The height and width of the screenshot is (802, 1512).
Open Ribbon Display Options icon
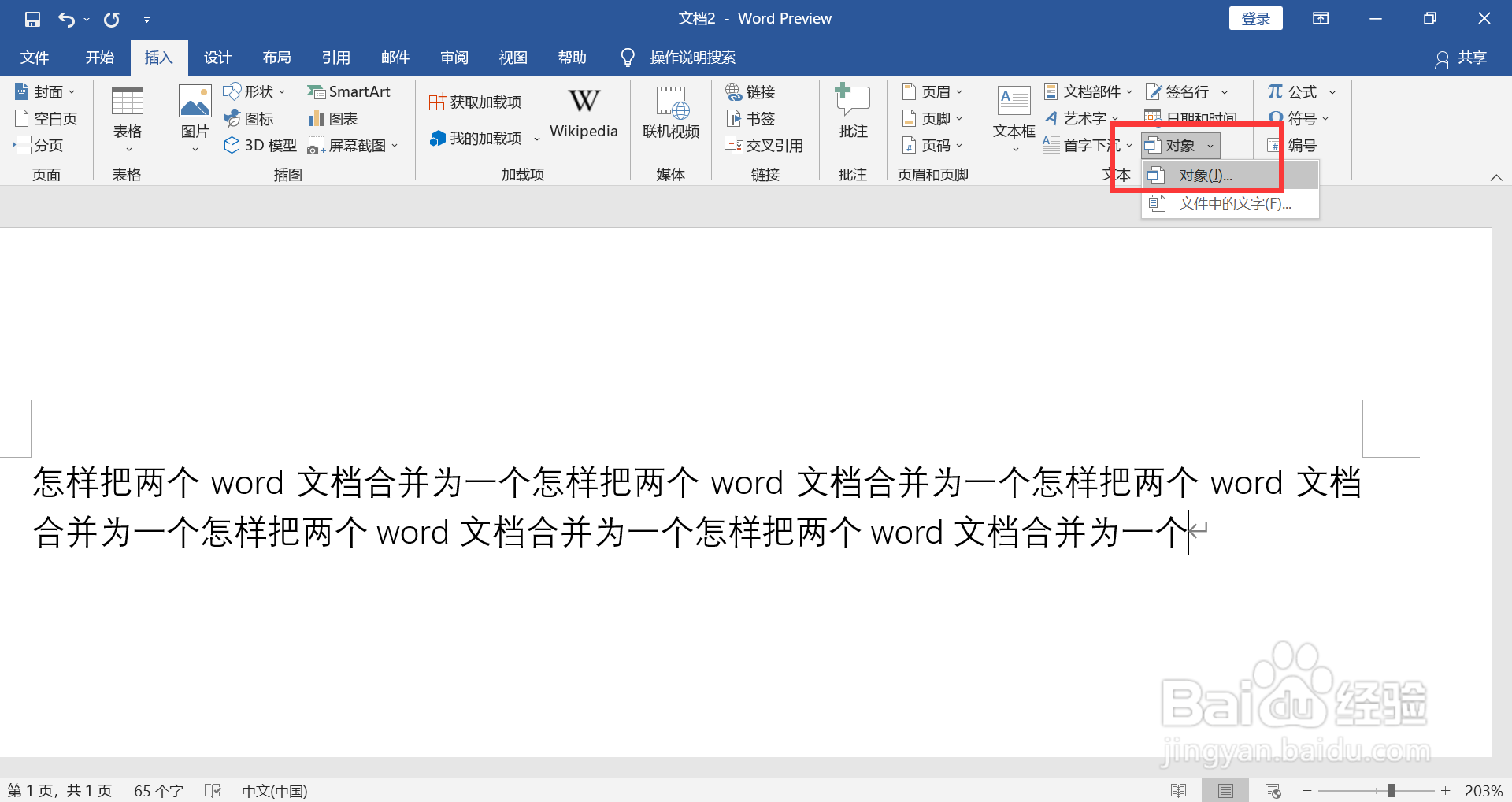pos(1321,19)
